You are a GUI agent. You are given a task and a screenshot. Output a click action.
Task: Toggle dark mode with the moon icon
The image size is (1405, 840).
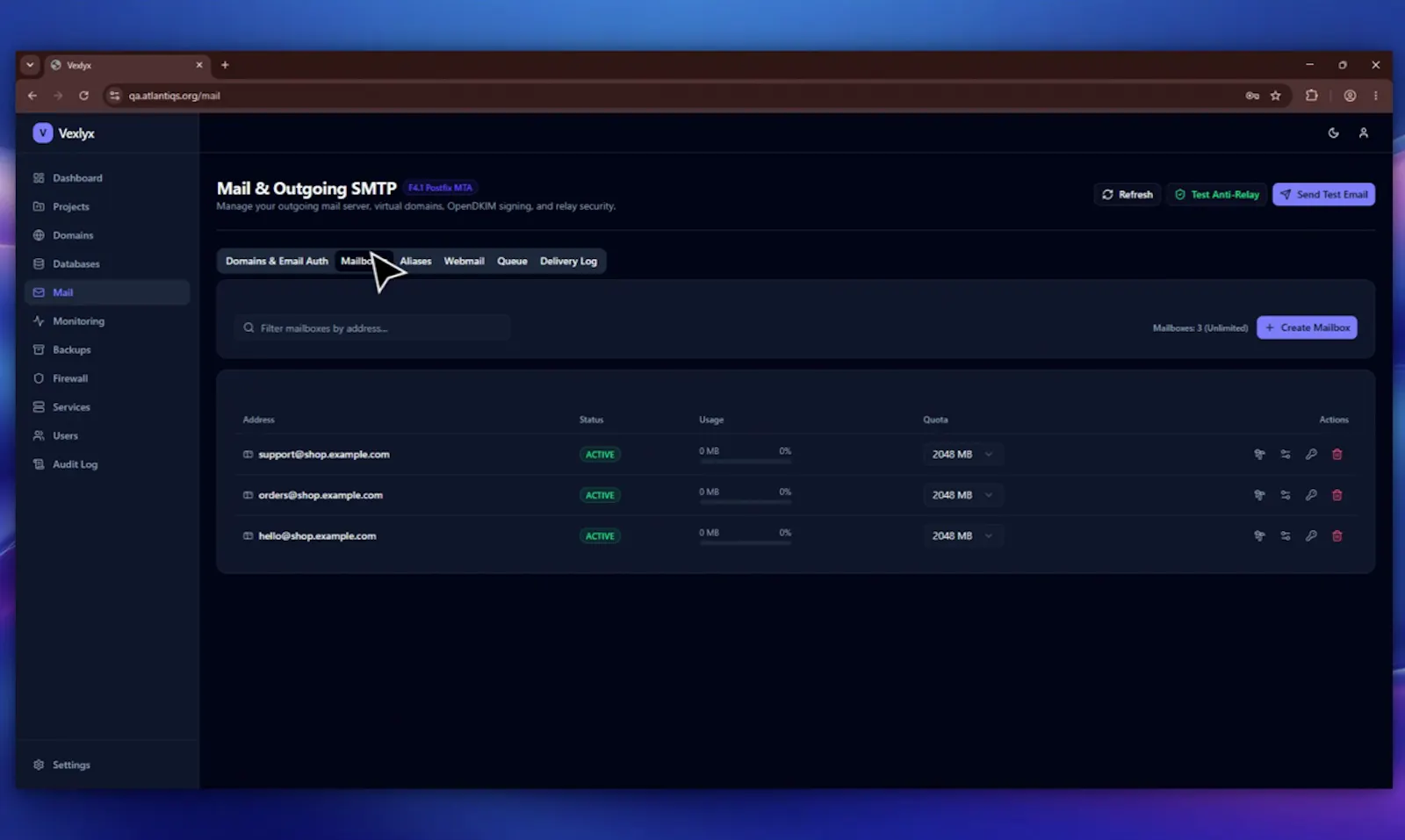point(1334,133)
